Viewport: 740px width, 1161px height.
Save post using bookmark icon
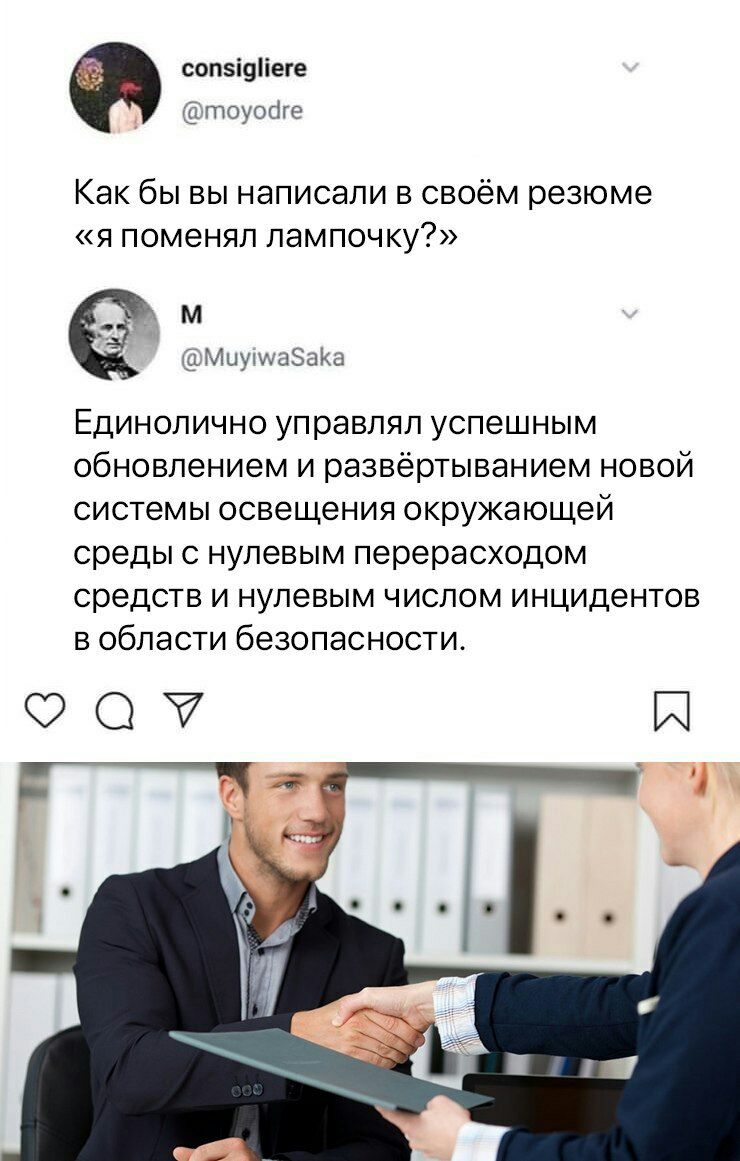click(x=672, y=712)
